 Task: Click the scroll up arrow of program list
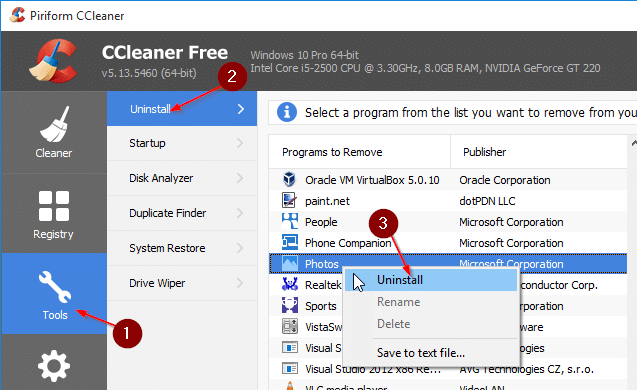tap(633, 143)
